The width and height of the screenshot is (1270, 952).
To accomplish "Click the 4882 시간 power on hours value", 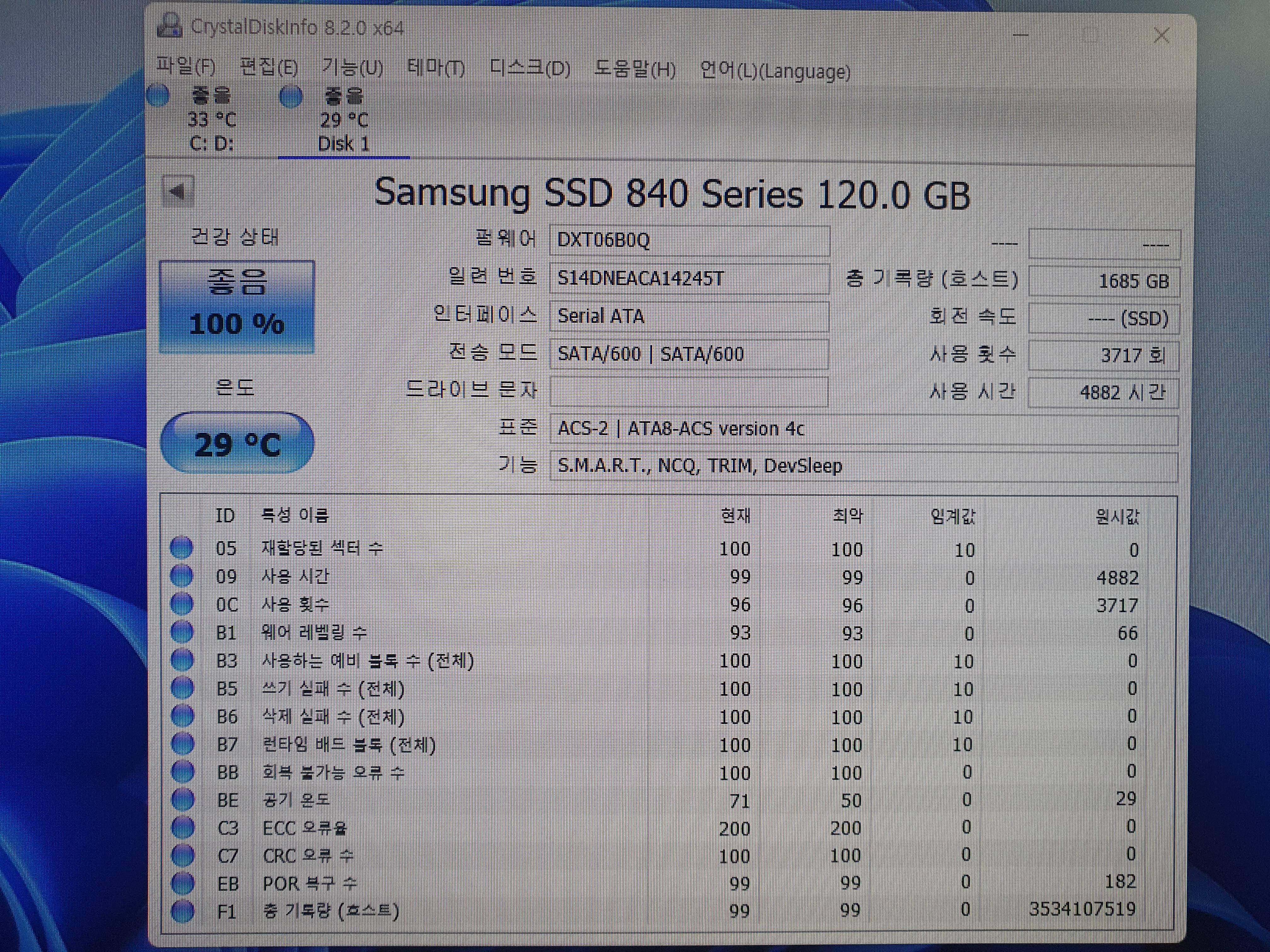I will pos(1103,393).
